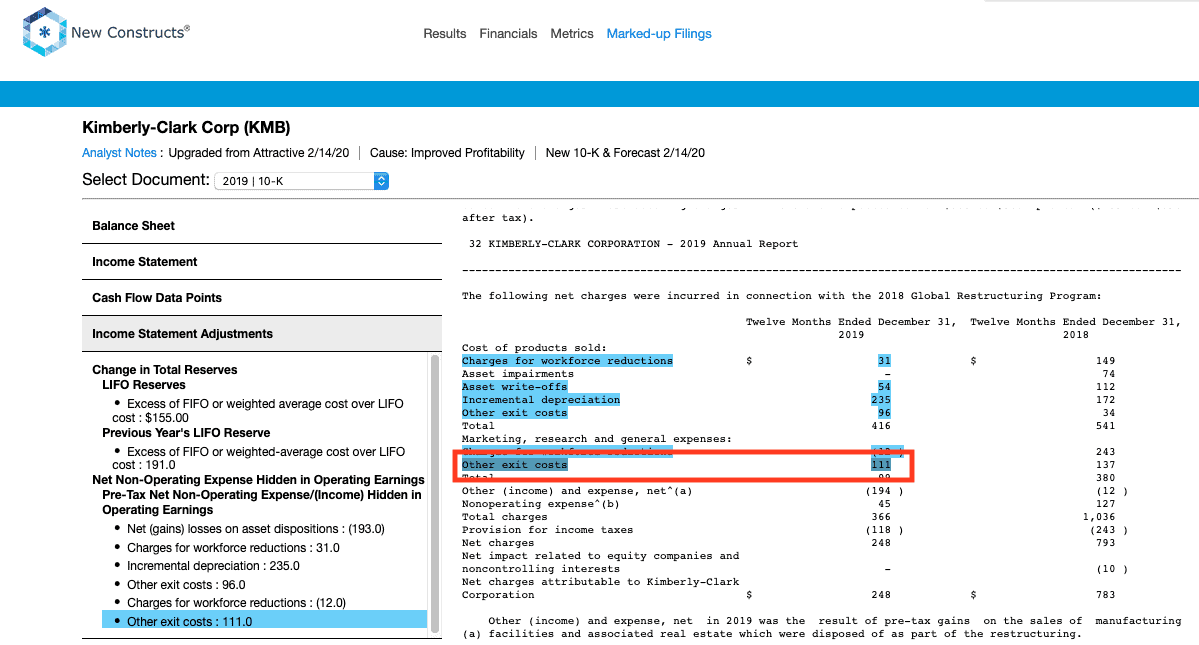Open the Select Document dropdown showing 2019 | 10-K
Screen dimensions: 1199x645
(x=301, y=181)
